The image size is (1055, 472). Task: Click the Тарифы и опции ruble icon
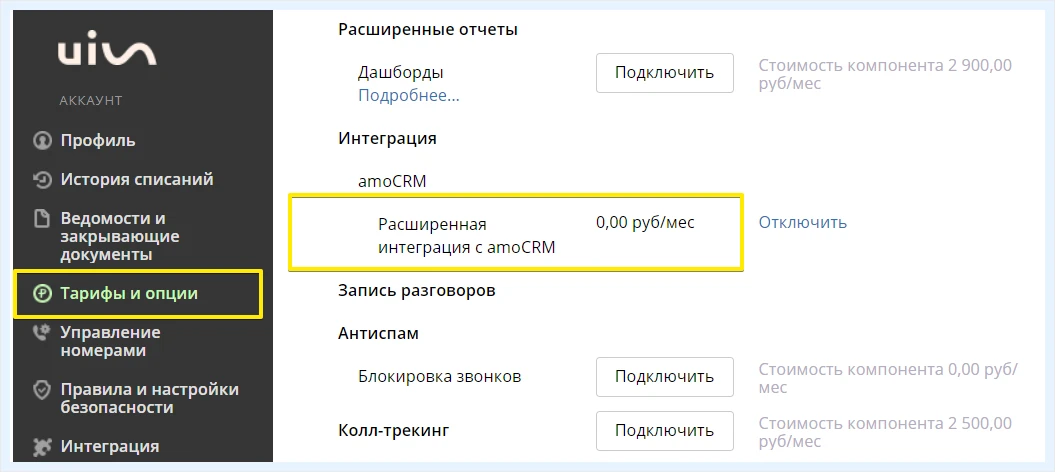click(x=42, y=294)
